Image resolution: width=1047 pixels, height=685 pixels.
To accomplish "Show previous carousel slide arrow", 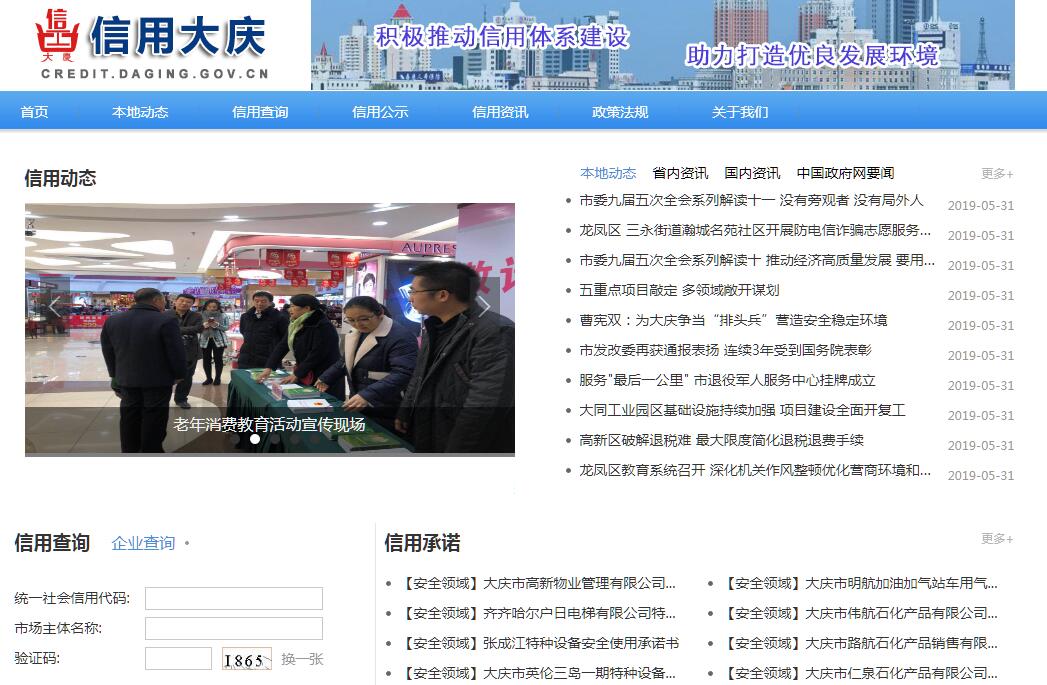I will point(55,306).
